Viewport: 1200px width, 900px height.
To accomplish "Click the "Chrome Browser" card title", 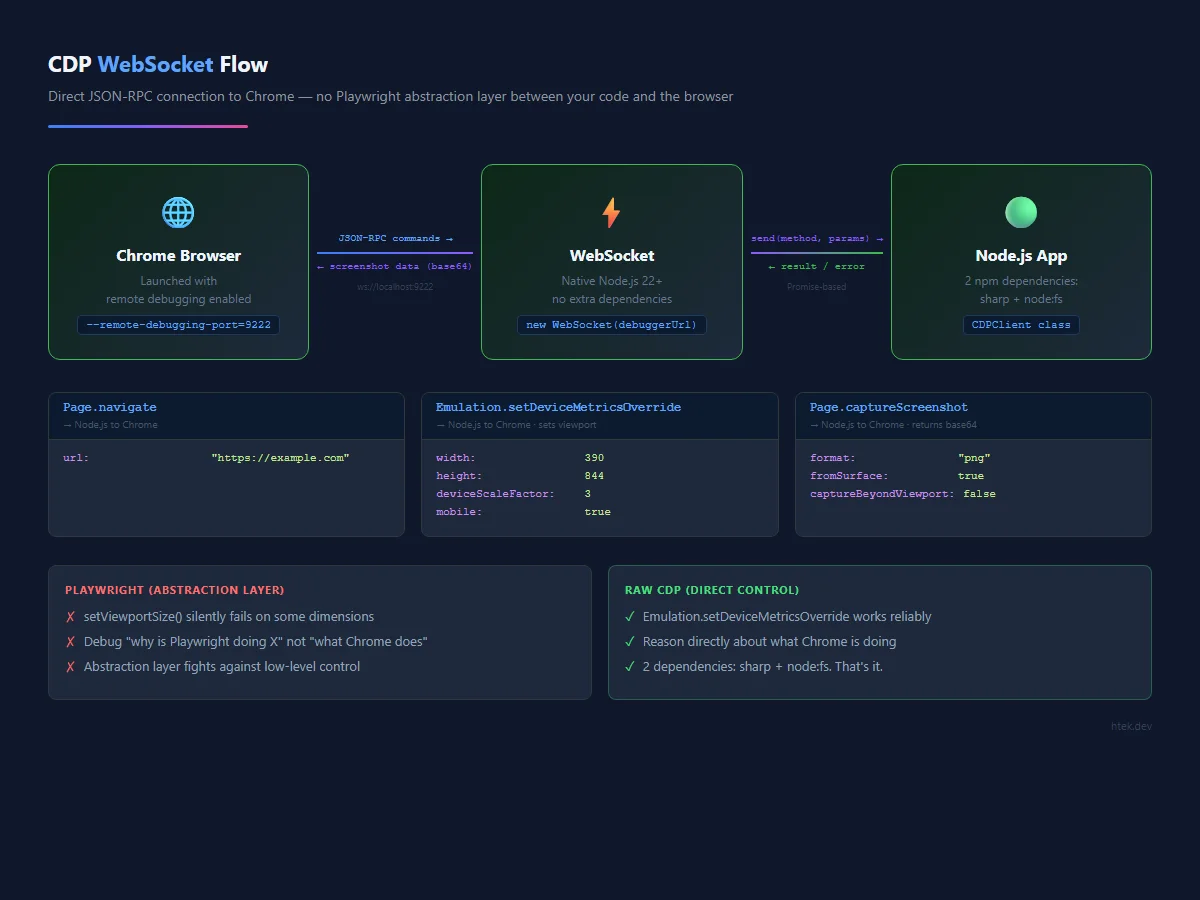I will tap(178, 256).
